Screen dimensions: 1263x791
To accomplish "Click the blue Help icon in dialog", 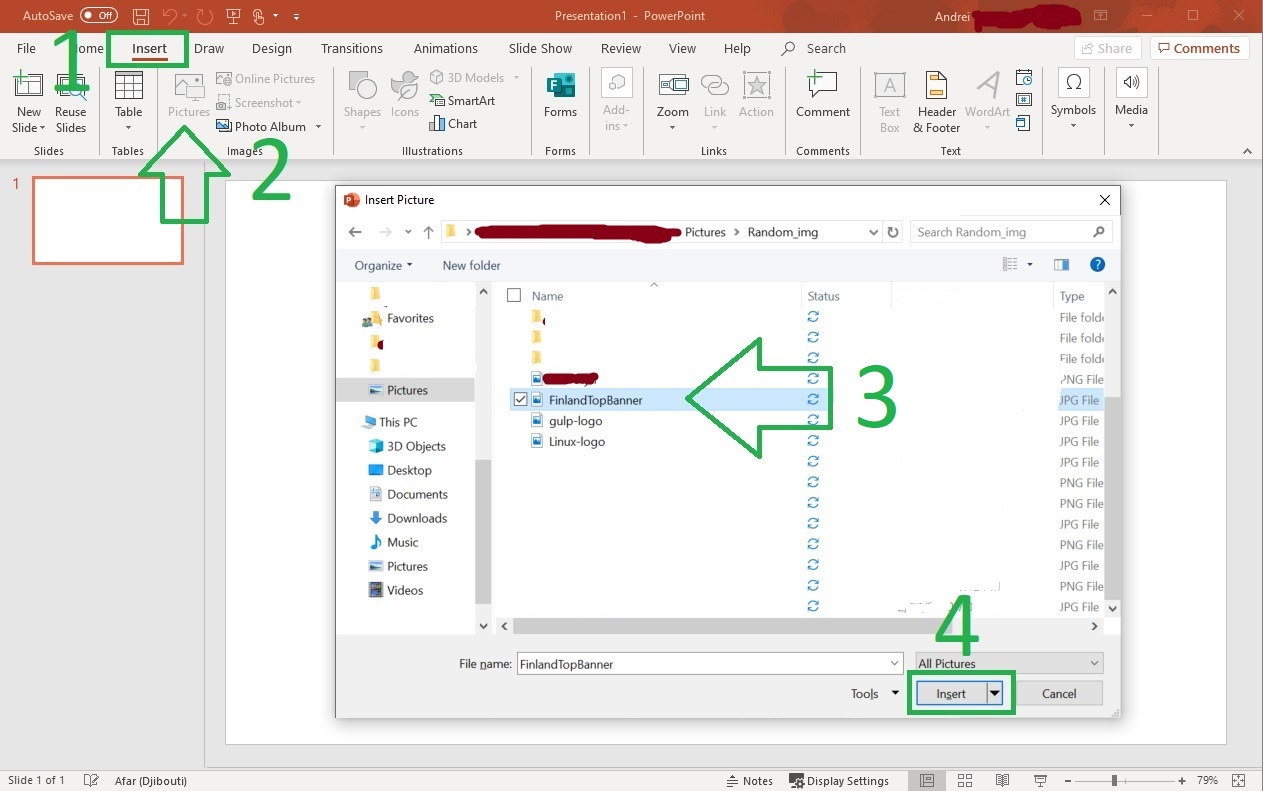I will [x=1097, y=265].
